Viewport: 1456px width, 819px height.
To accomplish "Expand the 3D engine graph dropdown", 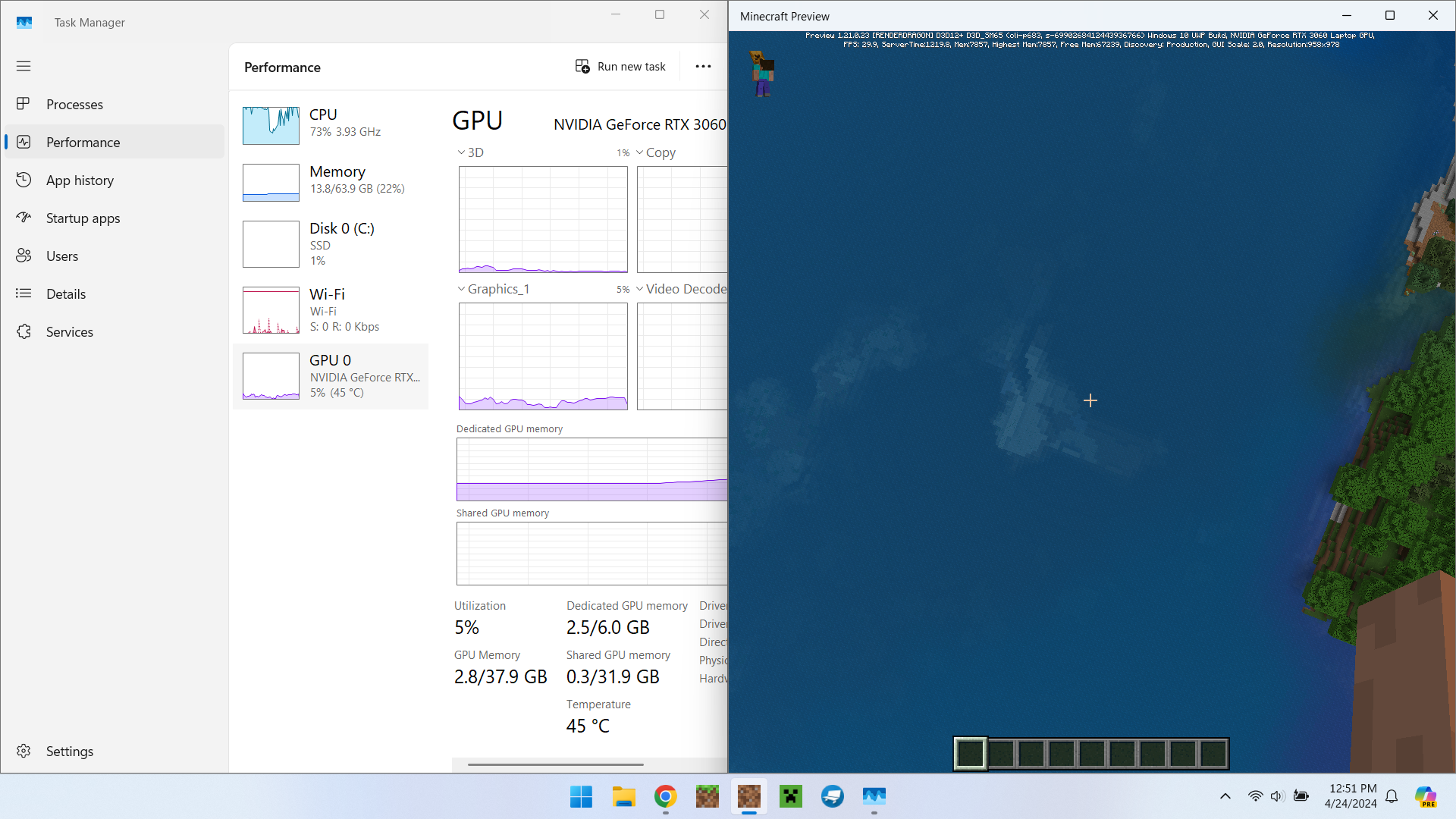I will [x=461, y=152].
